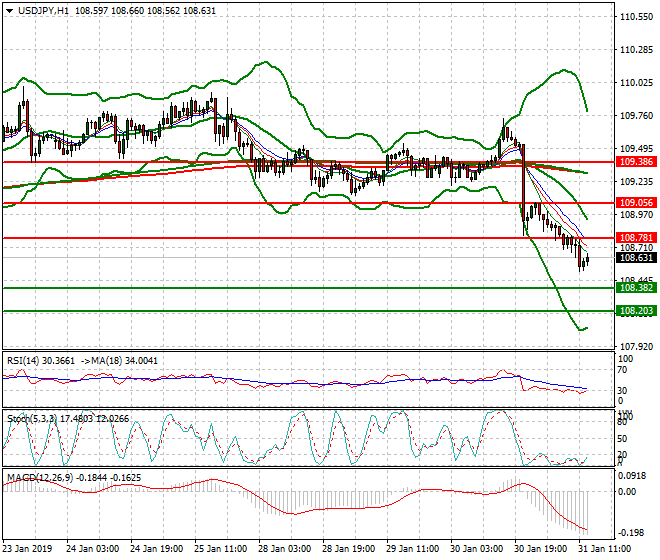Select the red 108.781 price level label

(636, 238)
